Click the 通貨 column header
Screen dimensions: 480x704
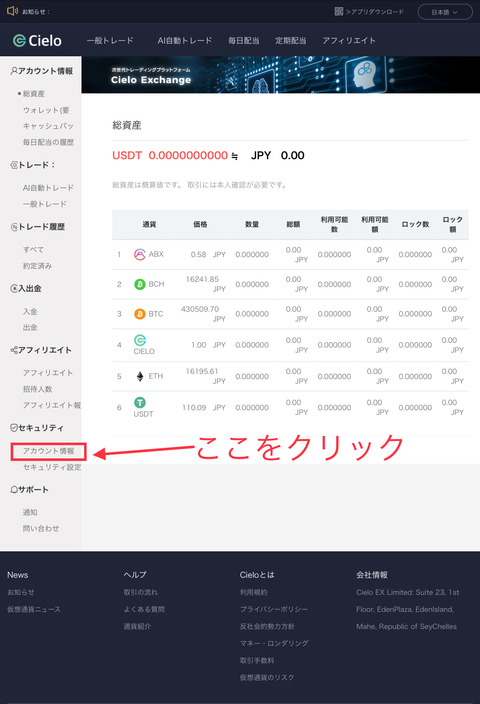[149, 224]
